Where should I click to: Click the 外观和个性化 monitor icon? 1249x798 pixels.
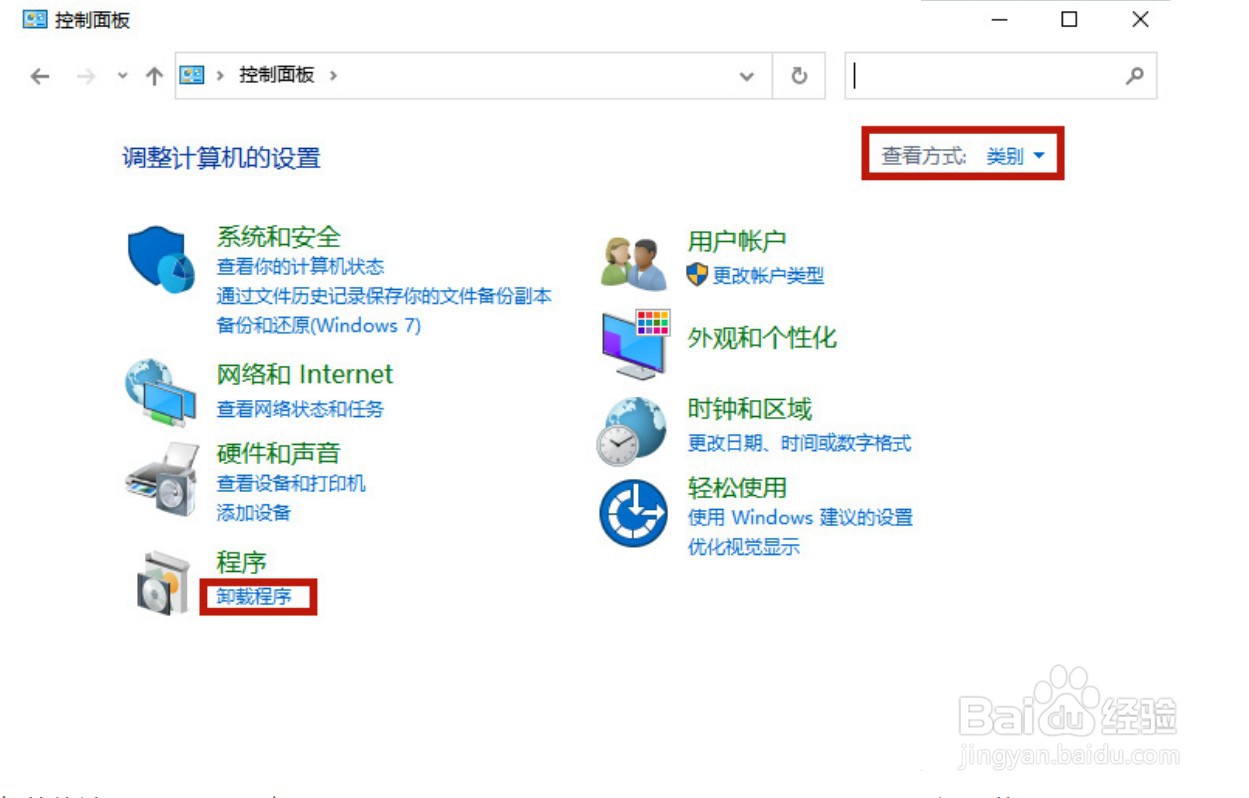[x=633, y=342]
